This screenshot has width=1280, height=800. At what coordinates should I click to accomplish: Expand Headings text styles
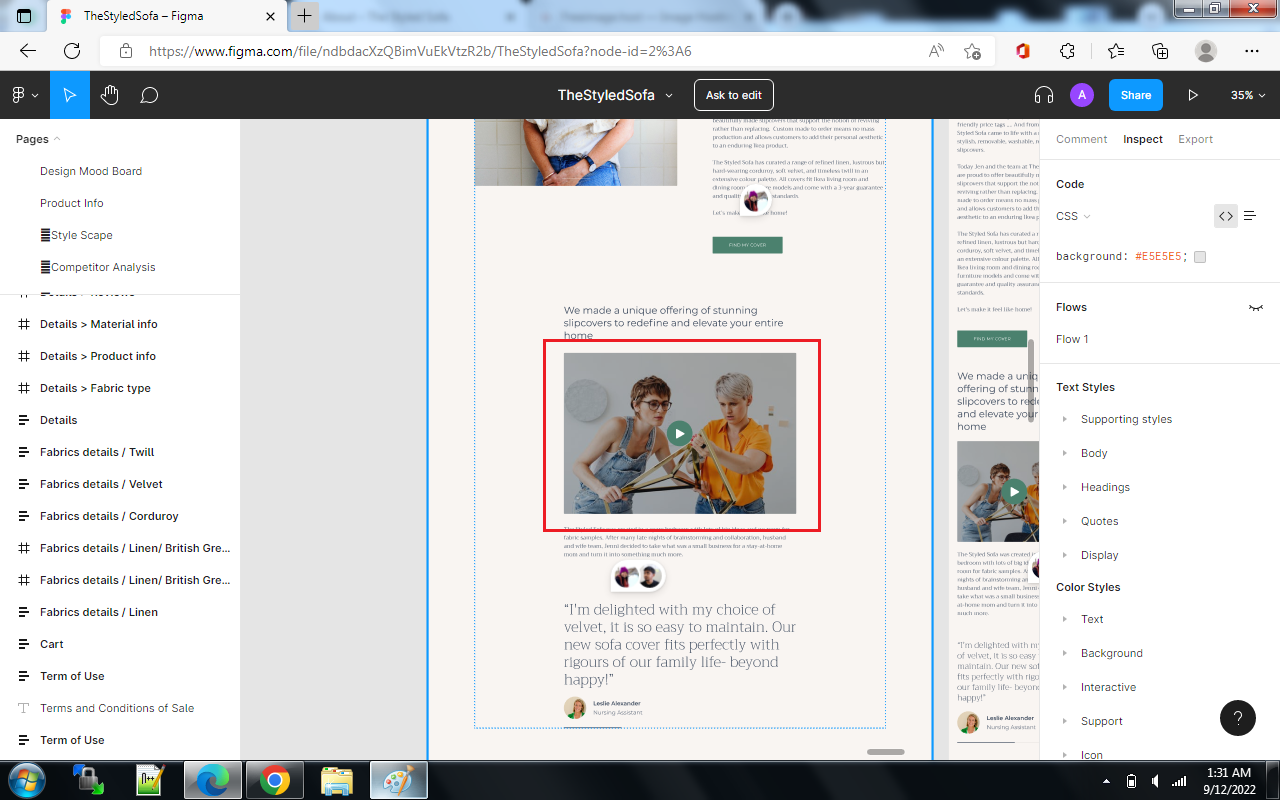click(1064, 487)
